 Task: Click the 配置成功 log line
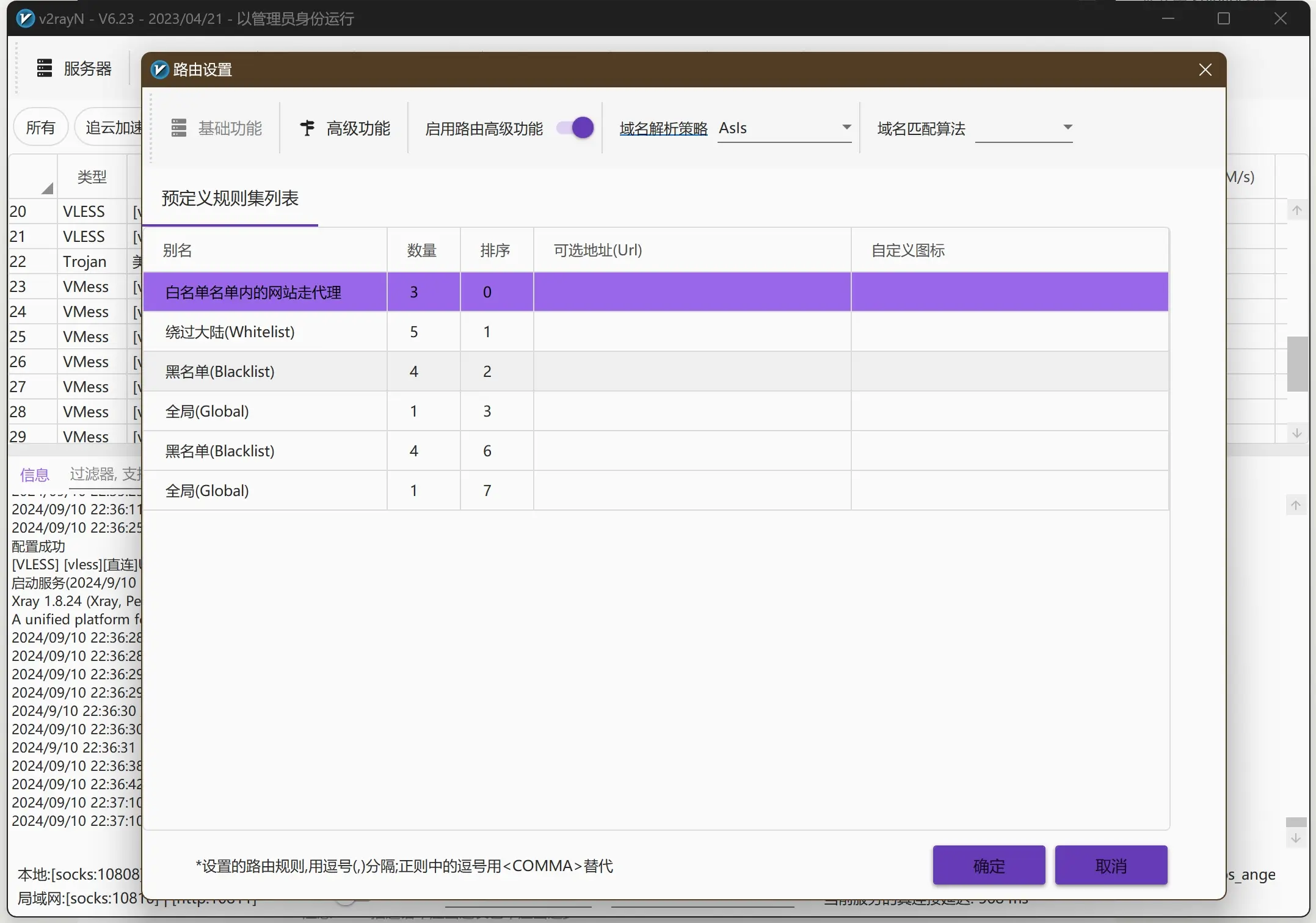pos(38,546)
